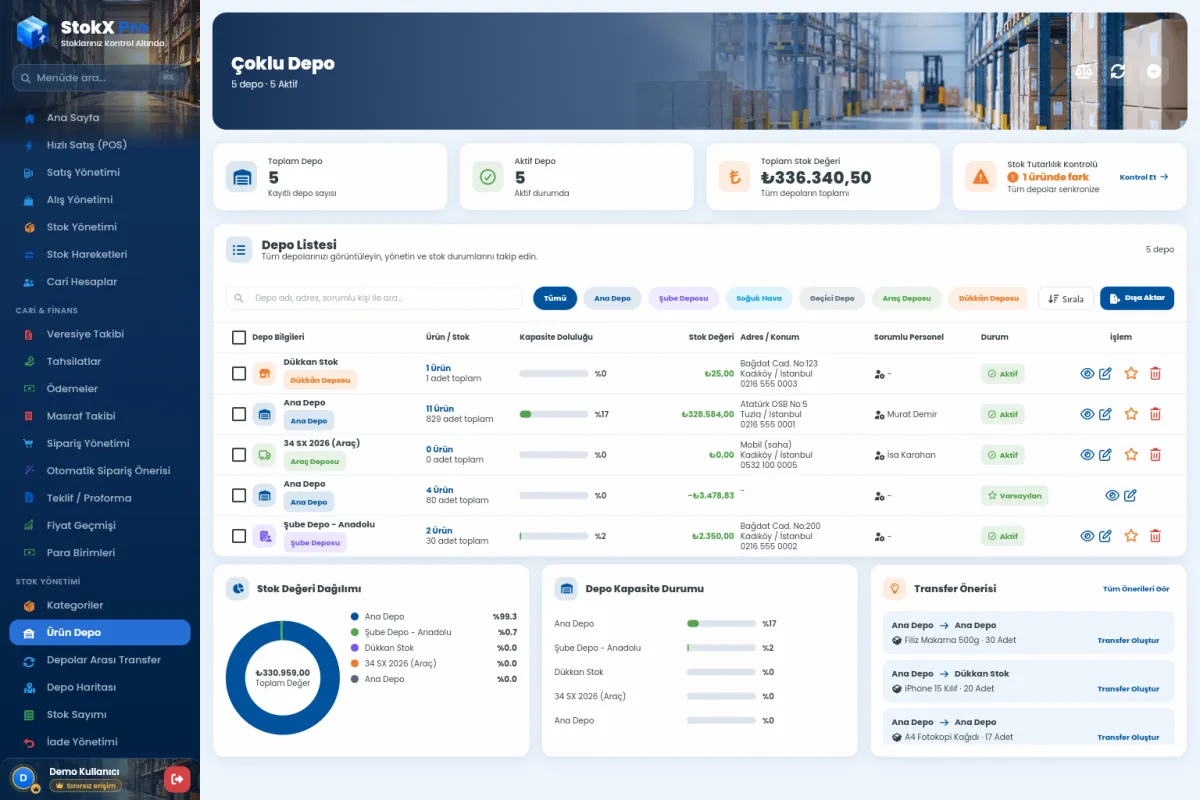Screen dimensions: 1200x800
Task: Tick the checkbox for 34 SX 2026 (Araç)
Action: tap(239, 454)
